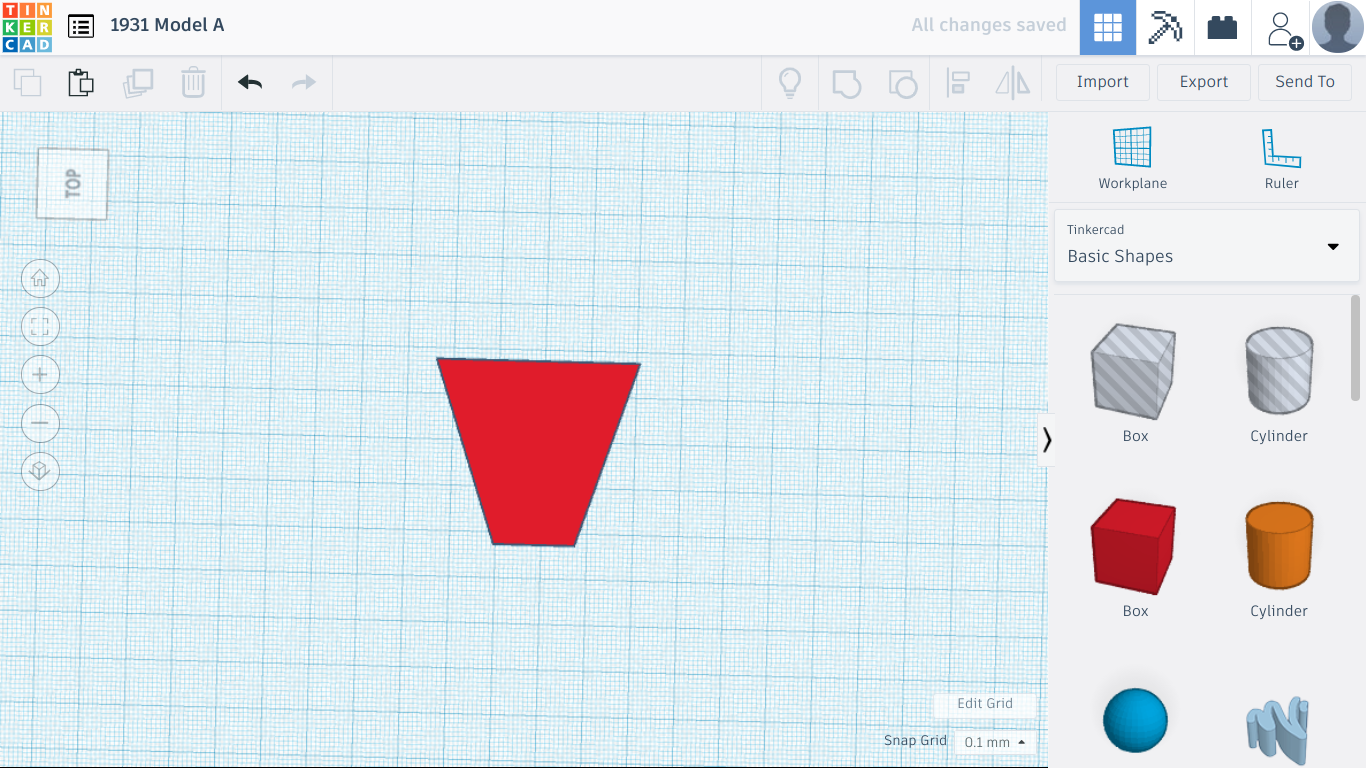This screenshot has width=1366, height=768.
Task: Collapse the shapes panel with the chevron
Action: pyautogui.click(x=1046, y=440)
